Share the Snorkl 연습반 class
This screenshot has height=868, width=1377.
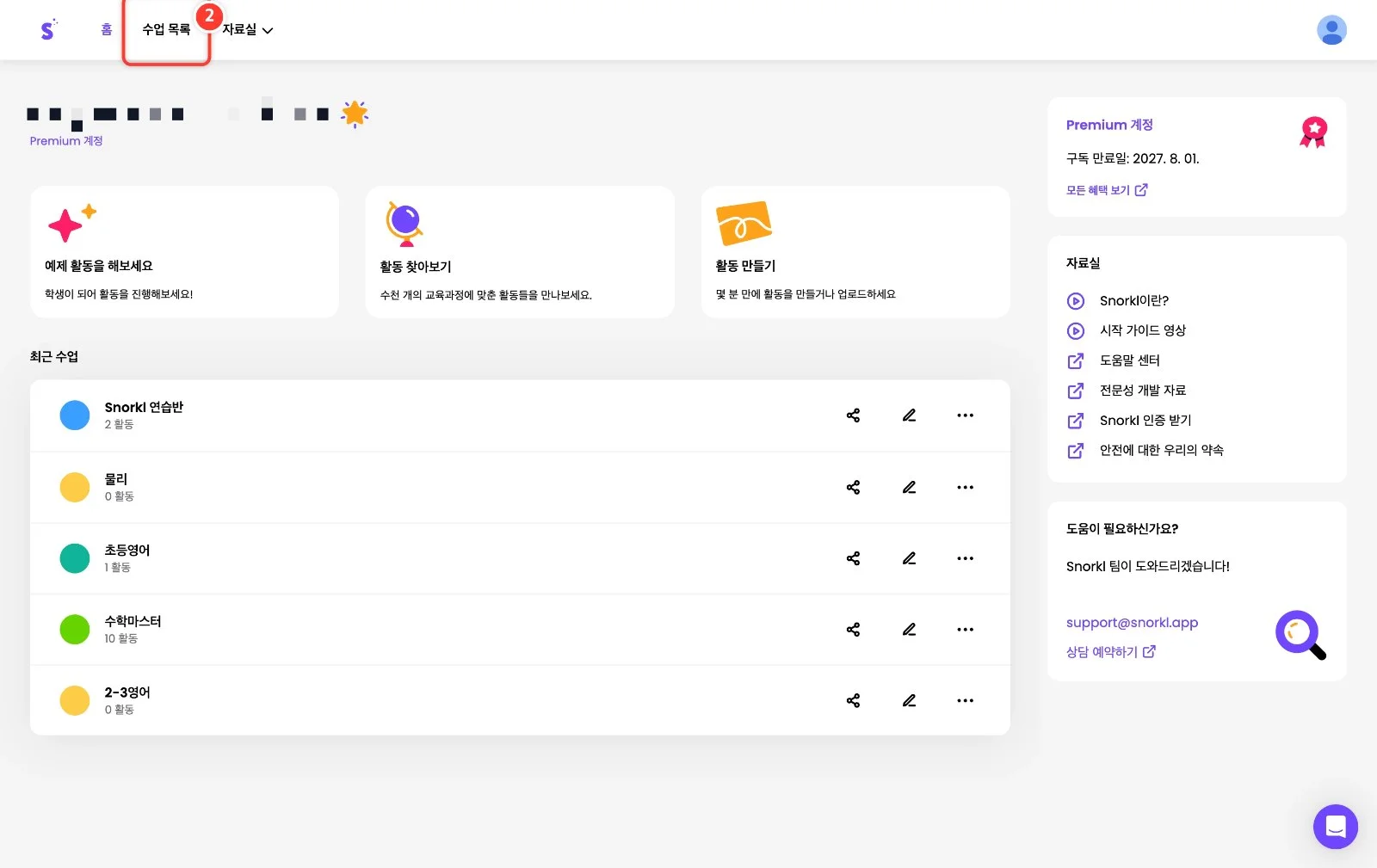pyautogui.click(x=853, y=416)
